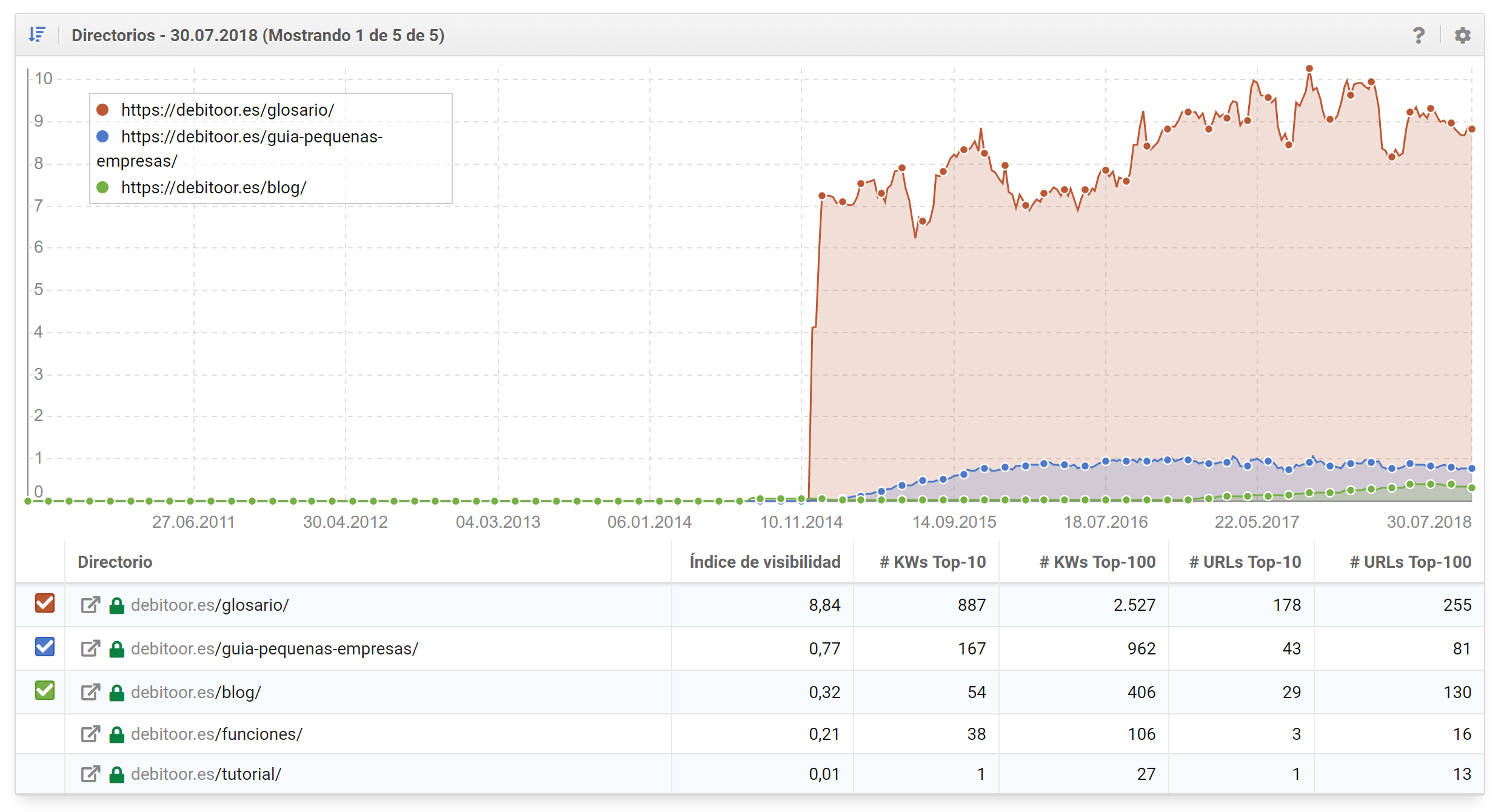Image resolution: width=1504 pixels, height=812 pixels.
Task: Click the # KWs Top-100 header
Action: (1097, 562)
